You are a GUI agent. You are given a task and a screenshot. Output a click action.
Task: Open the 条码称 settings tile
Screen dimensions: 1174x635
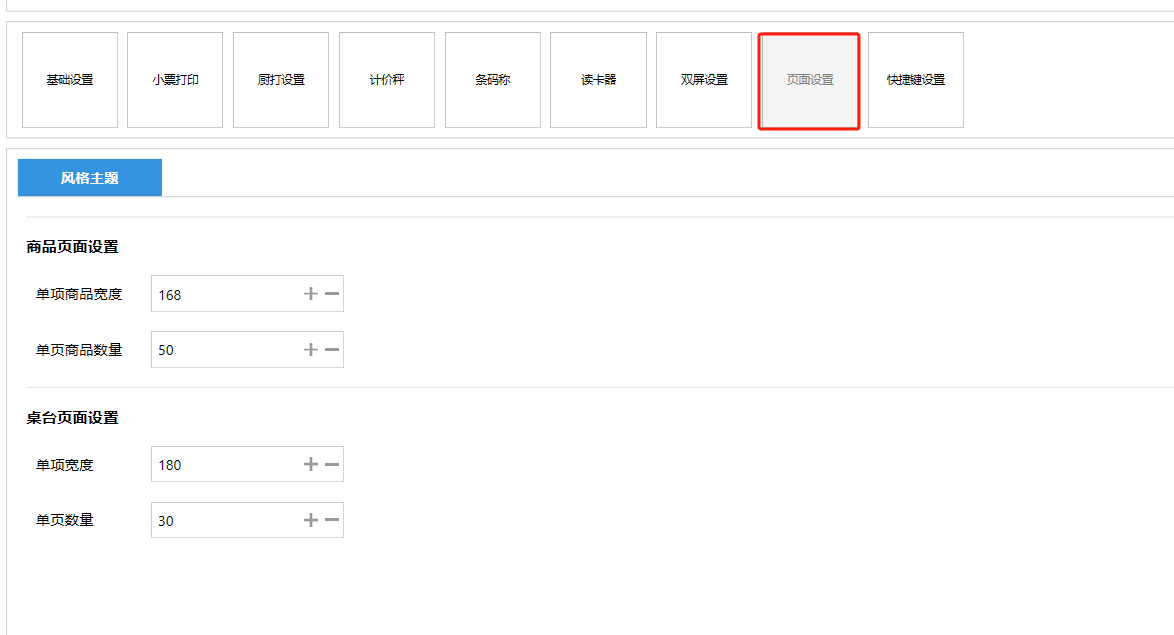coord(493,80)
